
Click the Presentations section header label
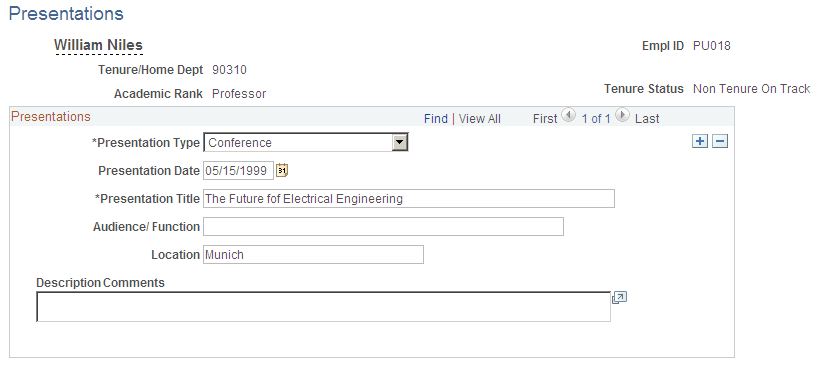point(51,116)
